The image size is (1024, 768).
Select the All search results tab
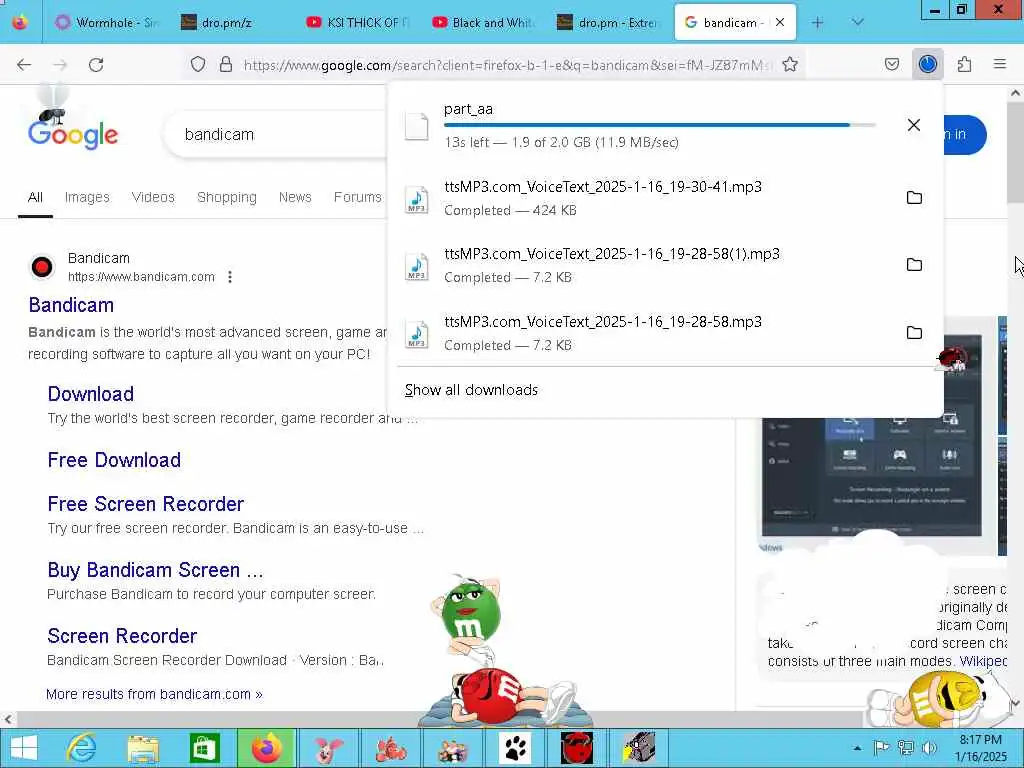tap(35, 197)
